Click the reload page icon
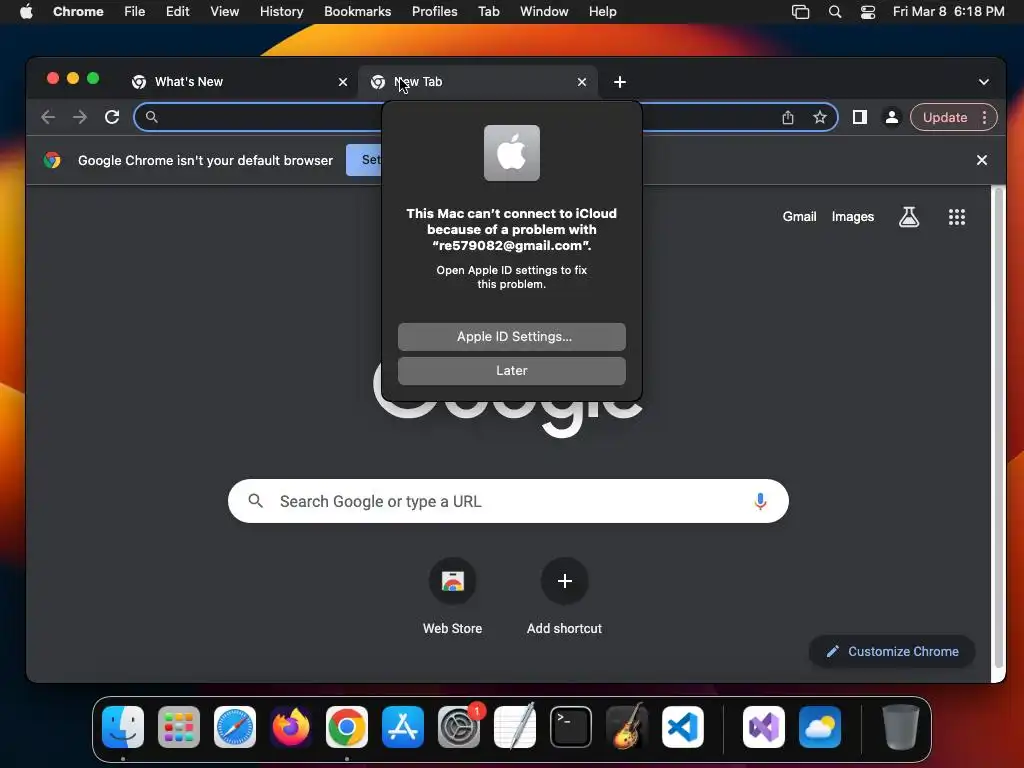This screenshot has height=768, width=1024. (x=112, y=117)
